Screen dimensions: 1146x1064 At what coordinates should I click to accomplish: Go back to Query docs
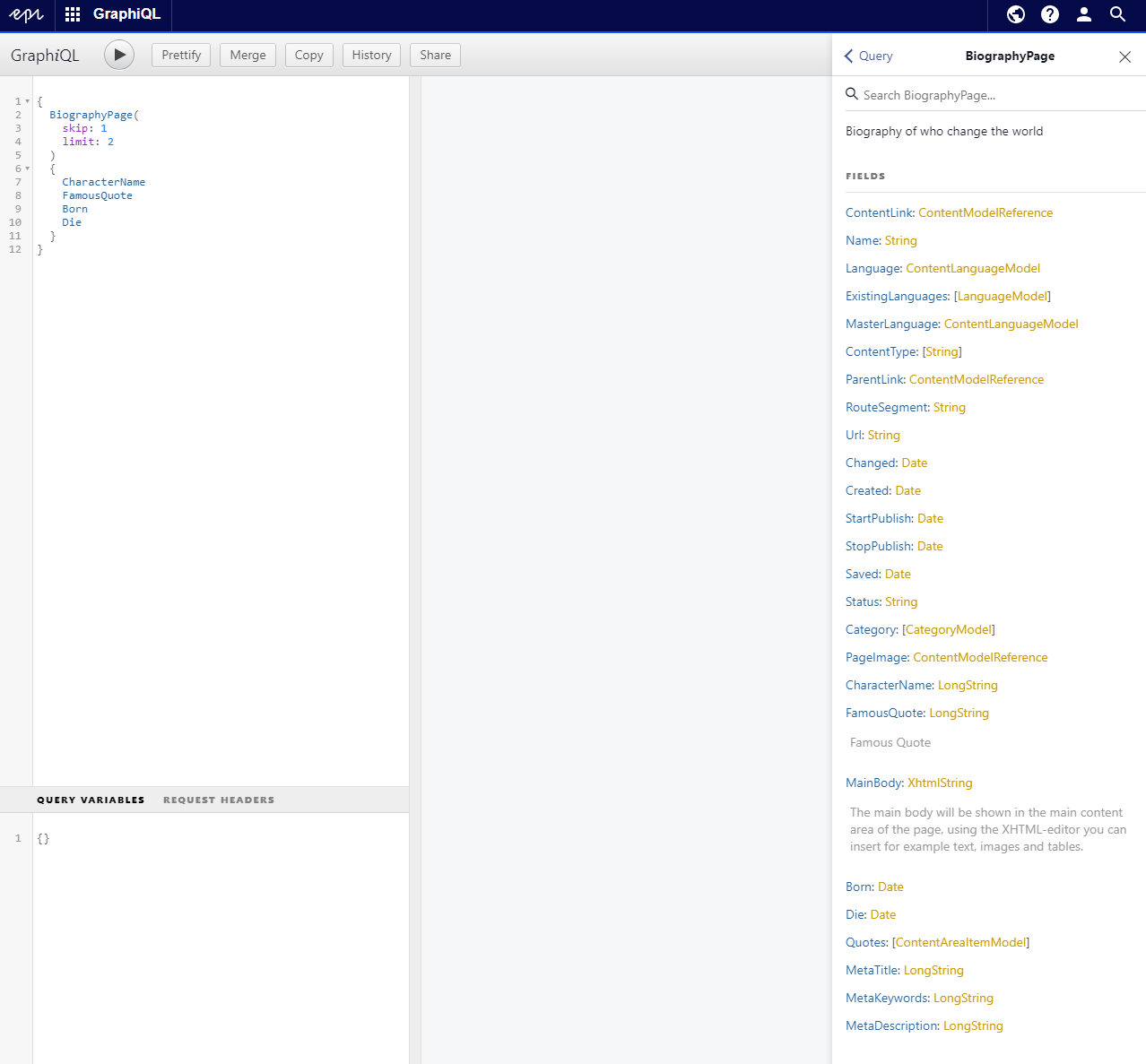(x=869, y=56)
